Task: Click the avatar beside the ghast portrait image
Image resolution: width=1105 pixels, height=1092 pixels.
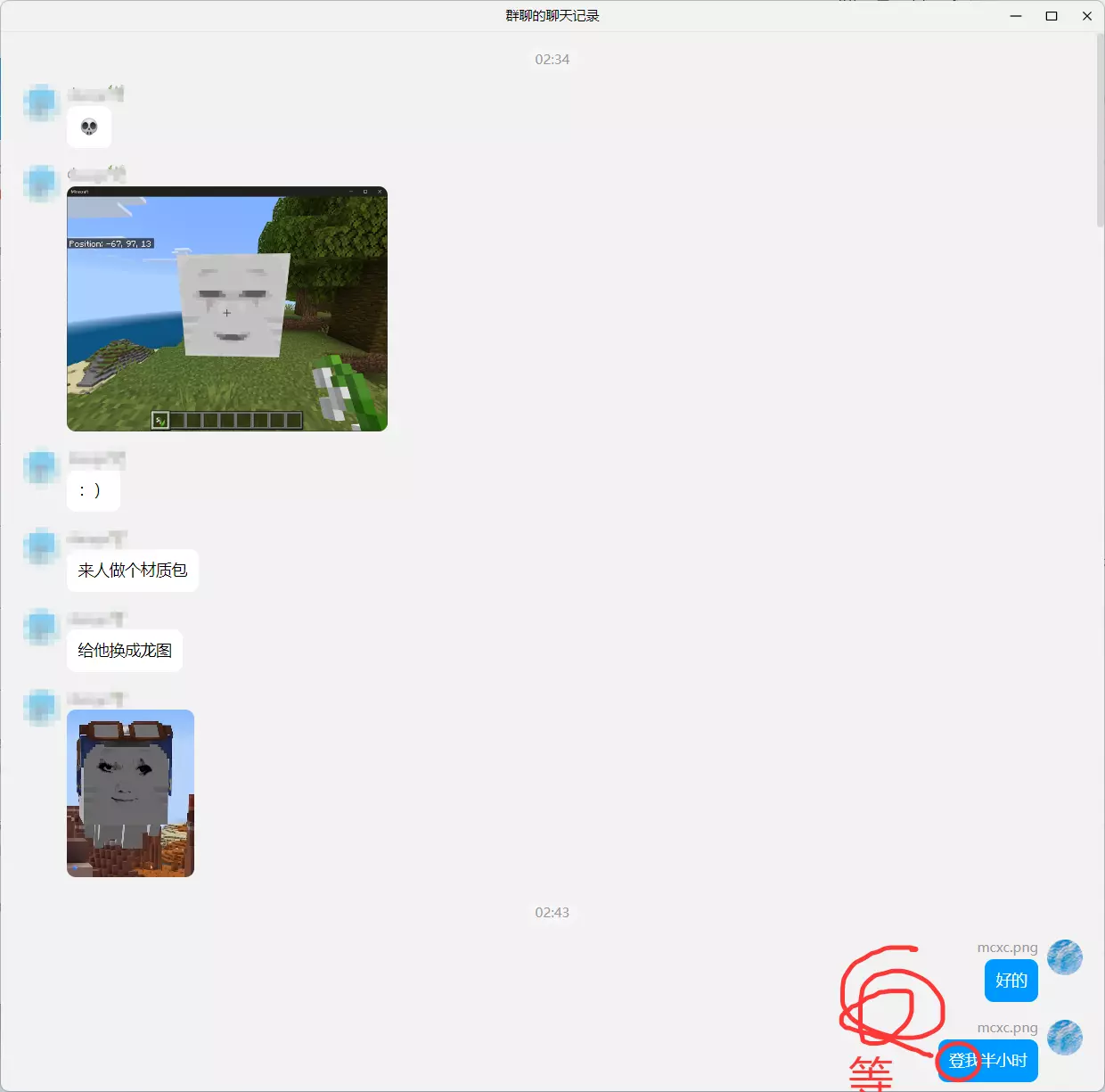Action: [41, 707]
